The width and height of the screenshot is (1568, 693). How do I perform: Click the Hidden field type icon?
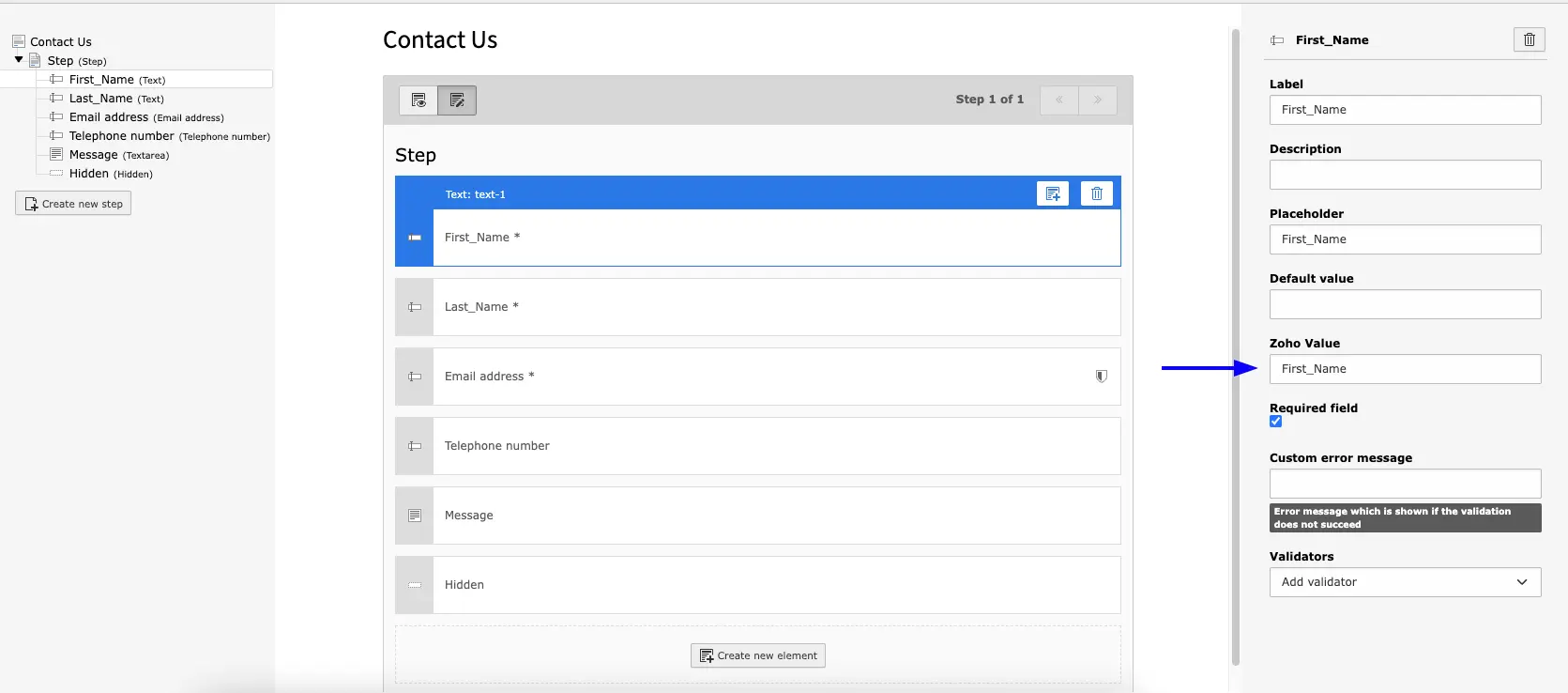pos(414,585)
